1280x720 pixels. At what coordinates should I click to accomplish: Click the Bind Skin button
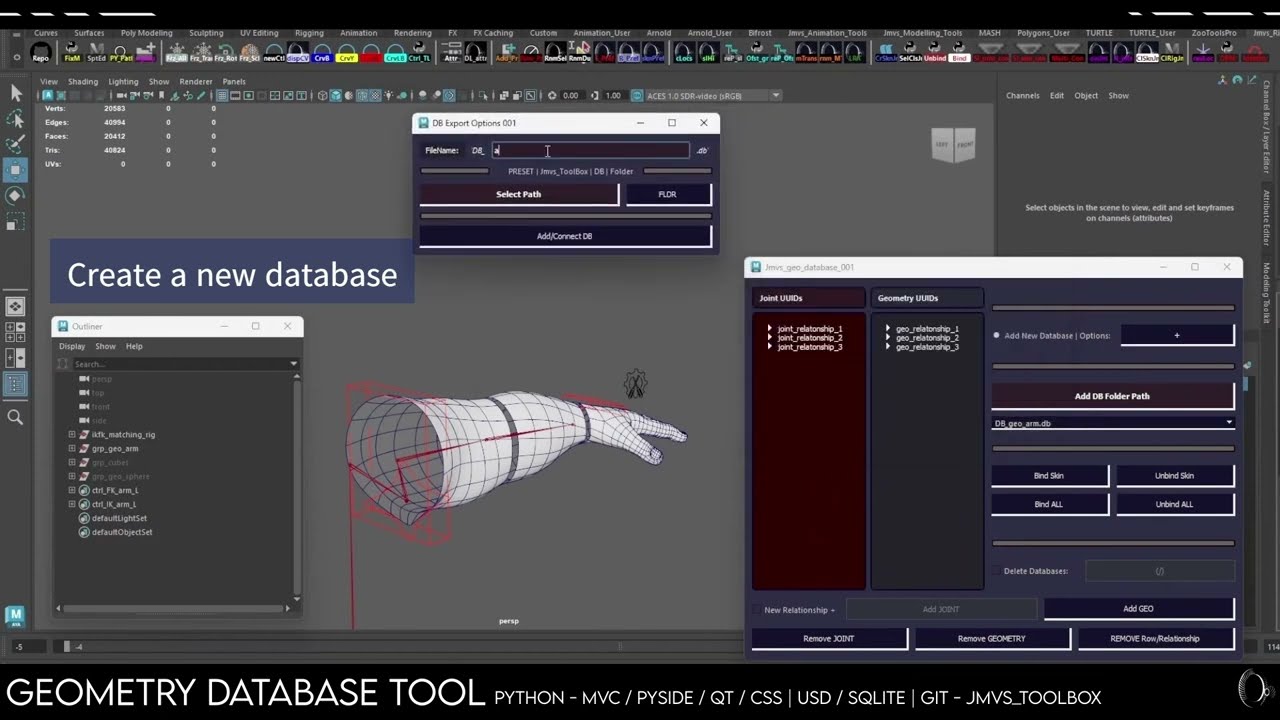1049,476
